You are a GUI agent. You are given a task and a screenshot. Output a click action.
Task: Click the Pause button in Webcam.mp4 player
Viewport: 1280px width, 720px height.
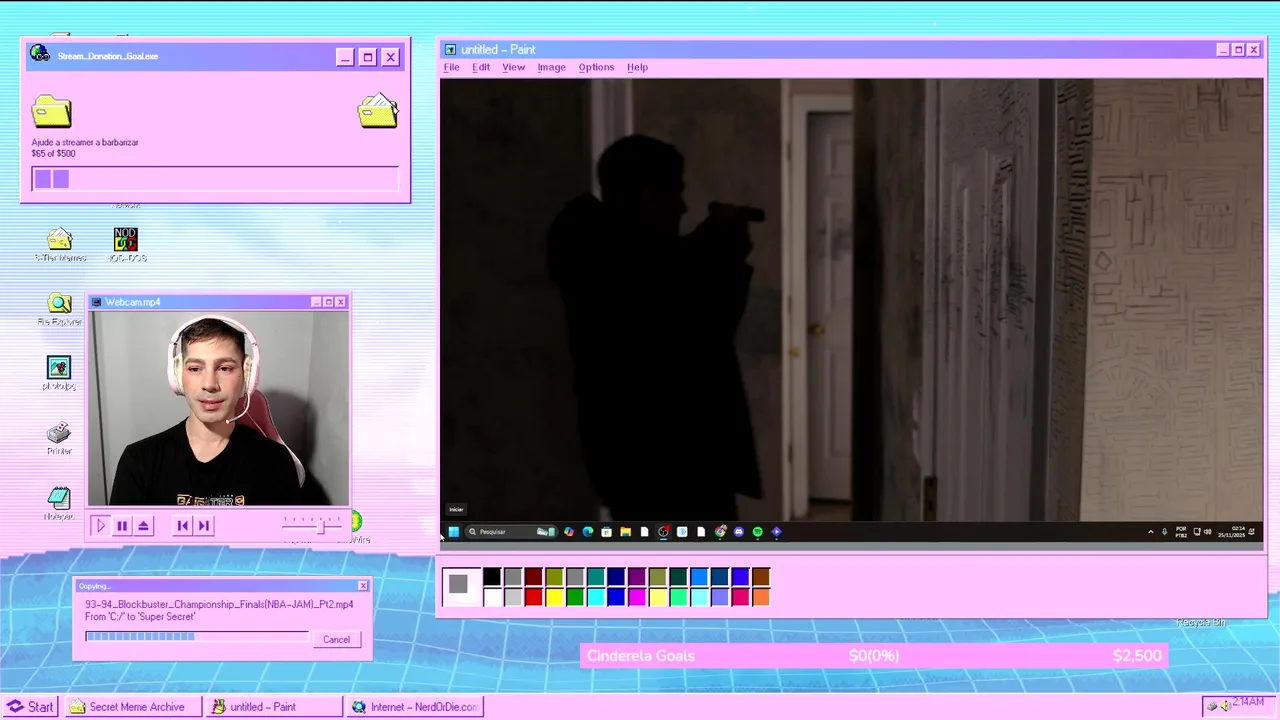pyautogui.click(x=122, y=525)
